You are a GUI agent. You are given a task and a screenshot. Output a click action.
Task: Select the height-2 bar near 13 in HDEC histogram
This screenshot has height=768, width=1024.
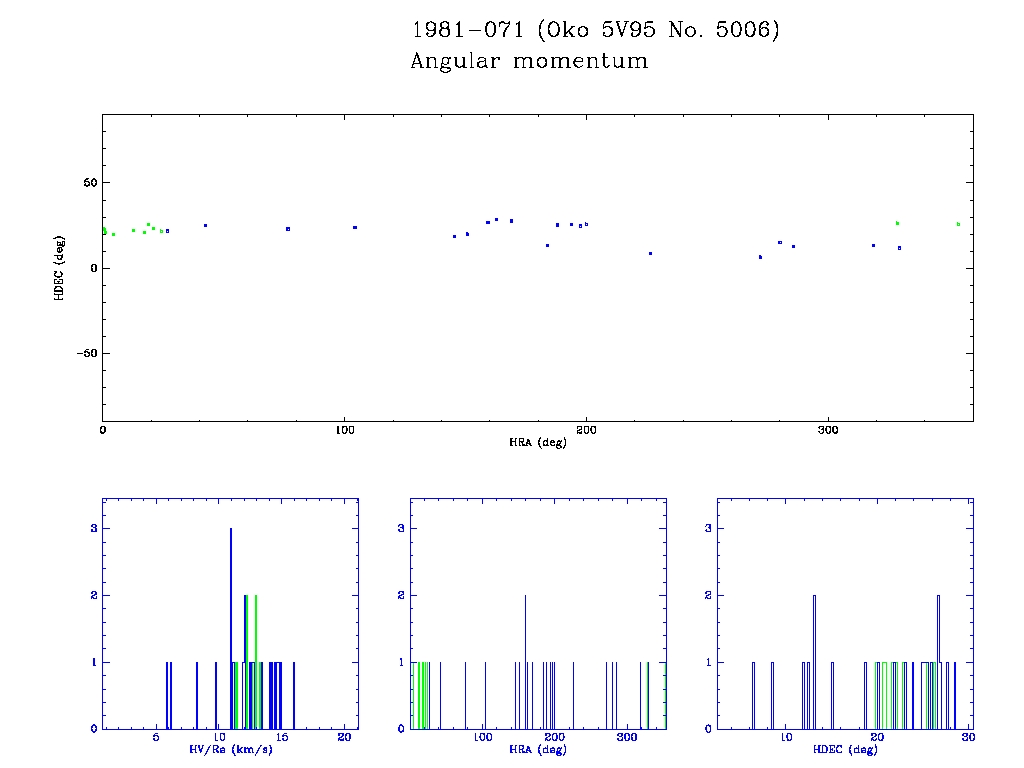tap(814, 660)
